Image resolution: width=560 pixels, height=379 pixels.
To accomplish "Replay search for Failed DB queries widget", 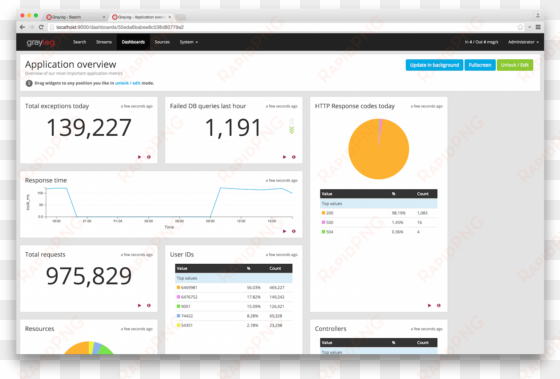I will coord(284,157).
